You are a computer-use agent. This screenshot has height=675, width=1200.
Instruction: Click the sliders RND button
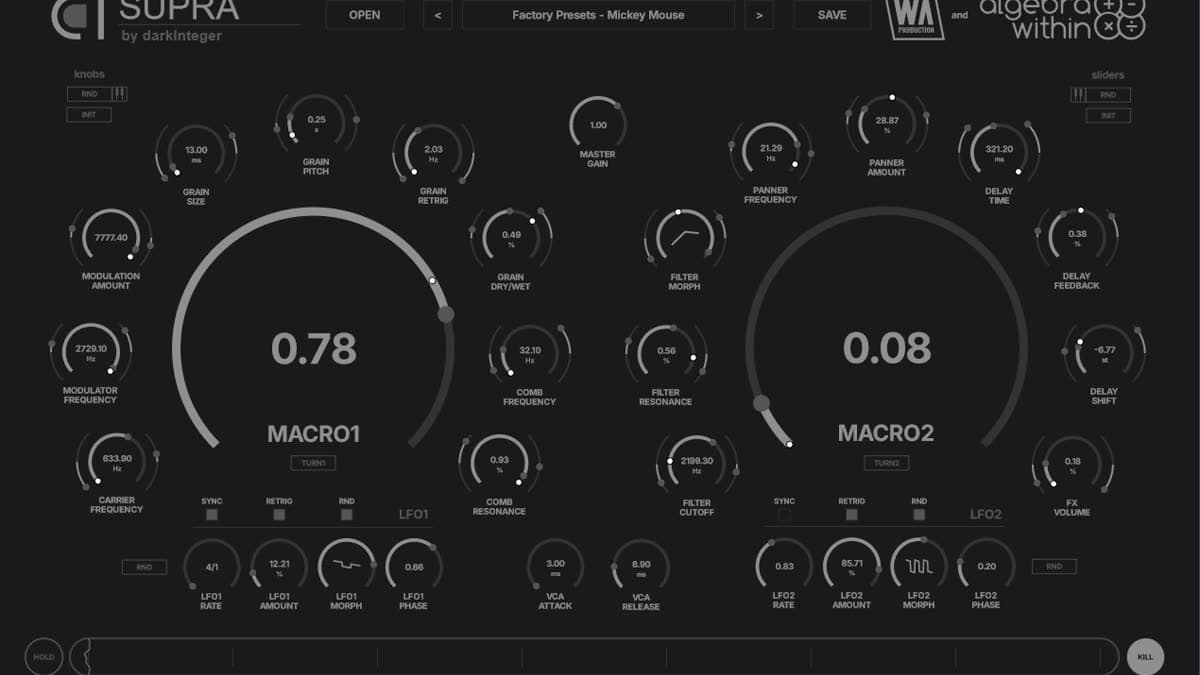tap(1108, 95)
